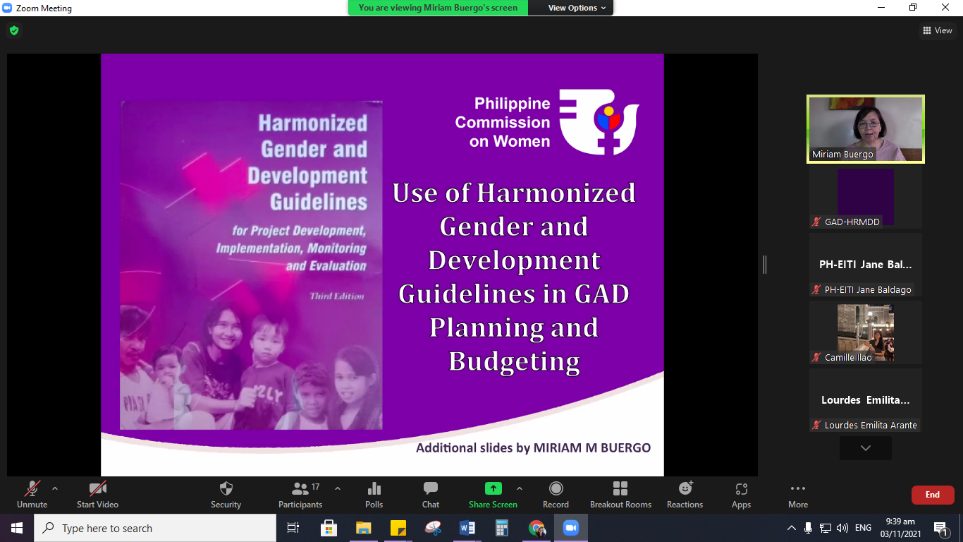Click the Zoom icon on the taskbar
The width and height of the screenshot is (963, 542).
pyautogui.click(x=571, y=528)
